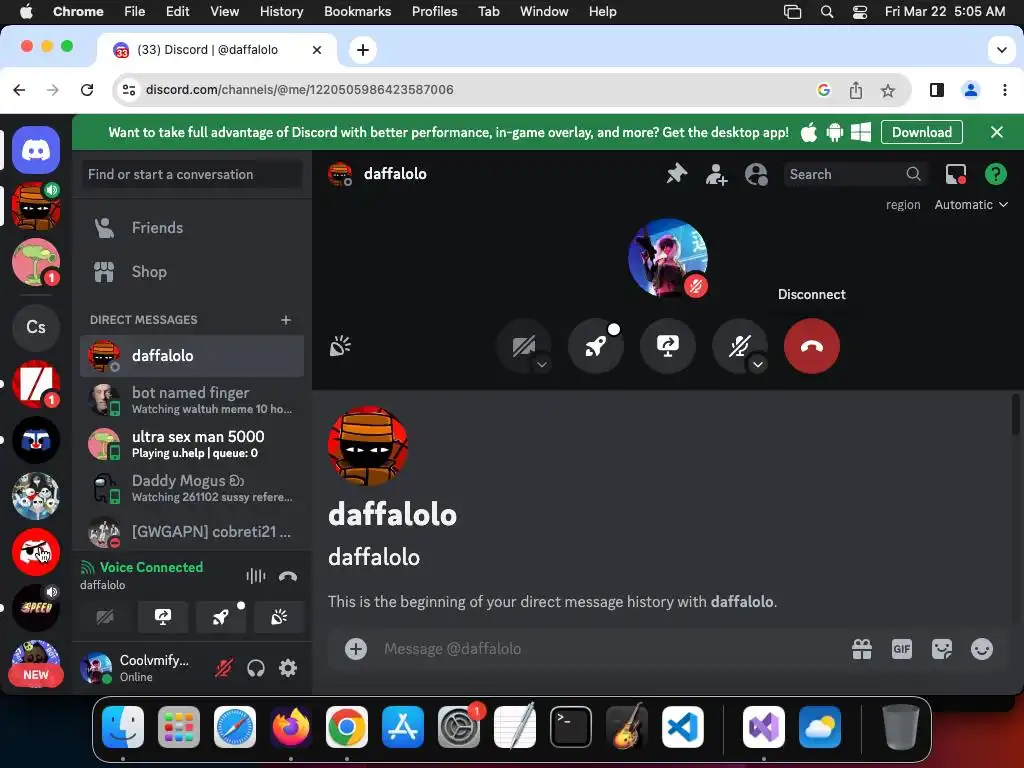Screen dimensions: 1024x768
Task: Disconnect via voice panel hang-up icon
Action: [x=288, y=576]
